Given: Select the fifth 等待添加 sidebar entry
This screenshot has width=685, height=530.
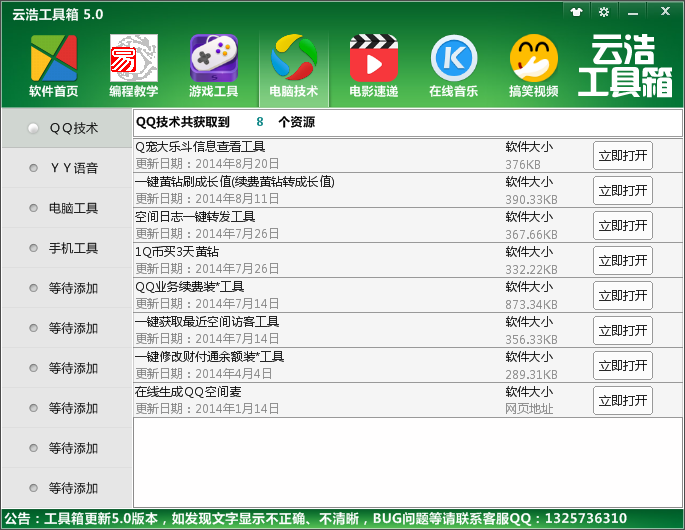Looking at the screenshot, I should 67,448.
